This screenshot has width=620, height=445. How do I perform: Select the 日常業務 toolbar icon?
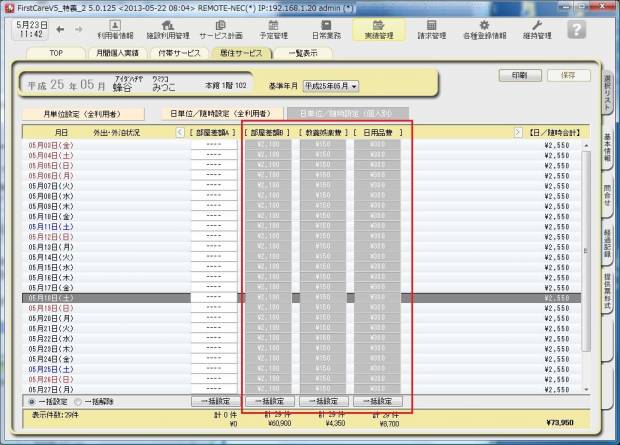[x=325, y=28]
